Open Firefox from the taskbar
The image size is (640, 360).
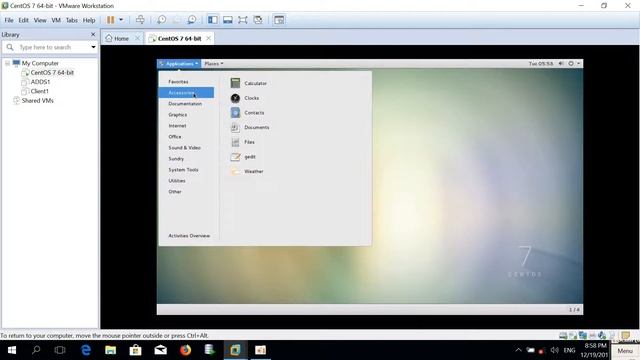pos(186,350)
